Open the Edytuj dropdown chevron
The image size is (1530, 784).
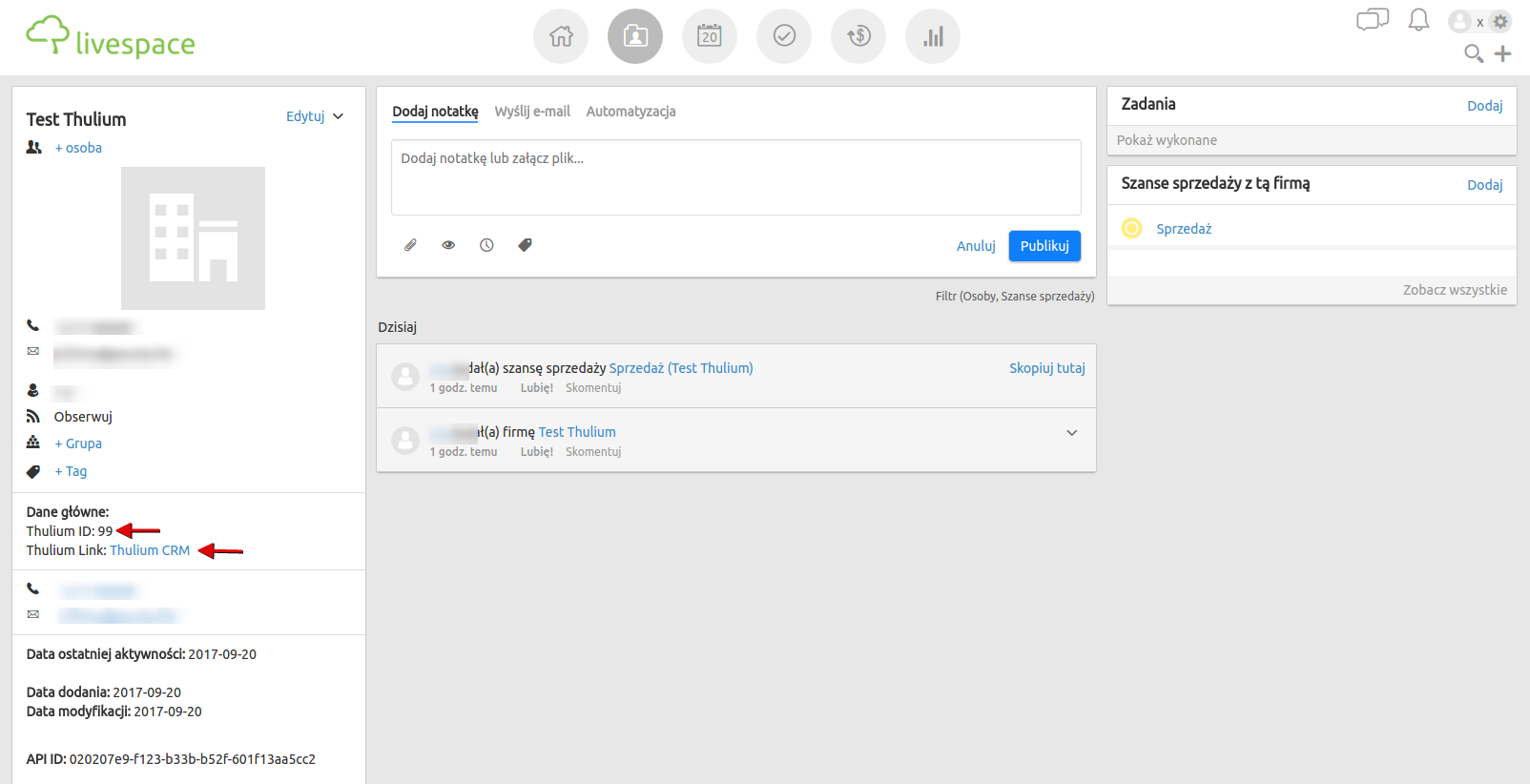[x=338, y=116]
